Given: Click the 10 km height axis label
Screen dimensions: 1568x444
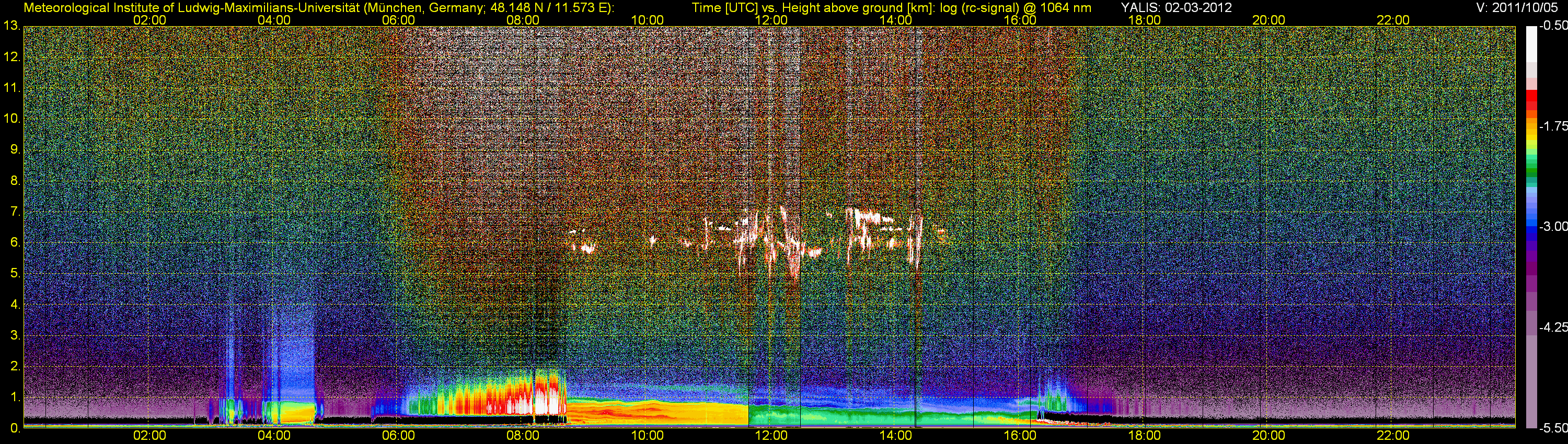Looking at the screenshot, I should pos(11,119).
